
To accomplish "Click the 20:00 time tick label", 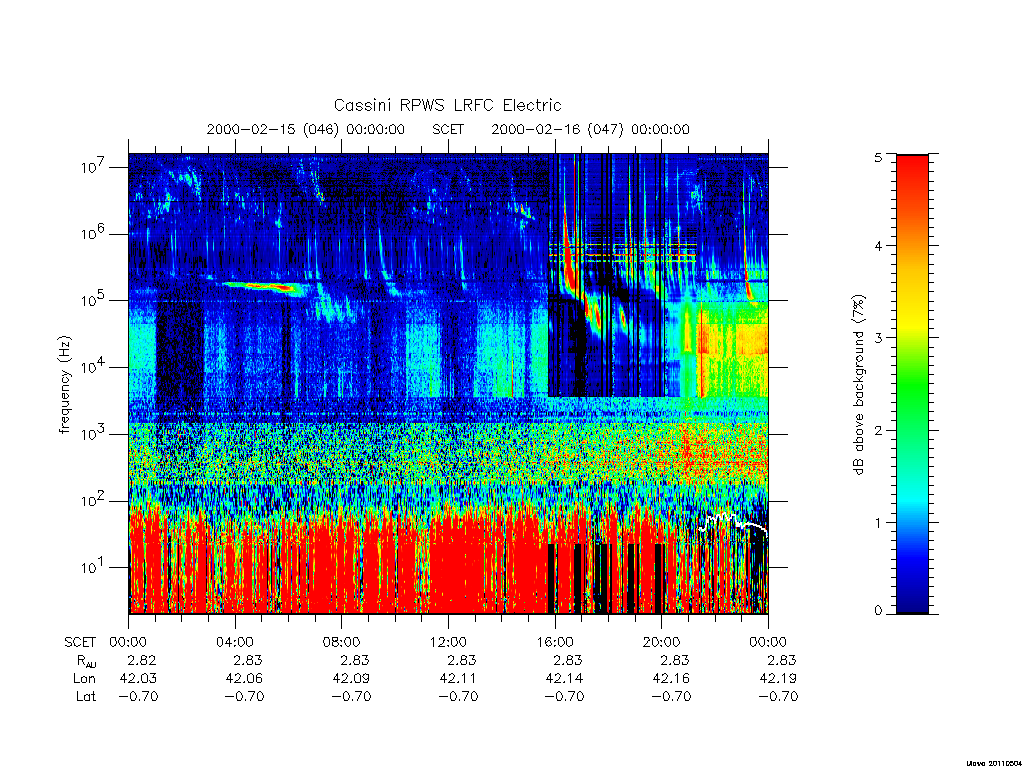I will tap(662, 642).
